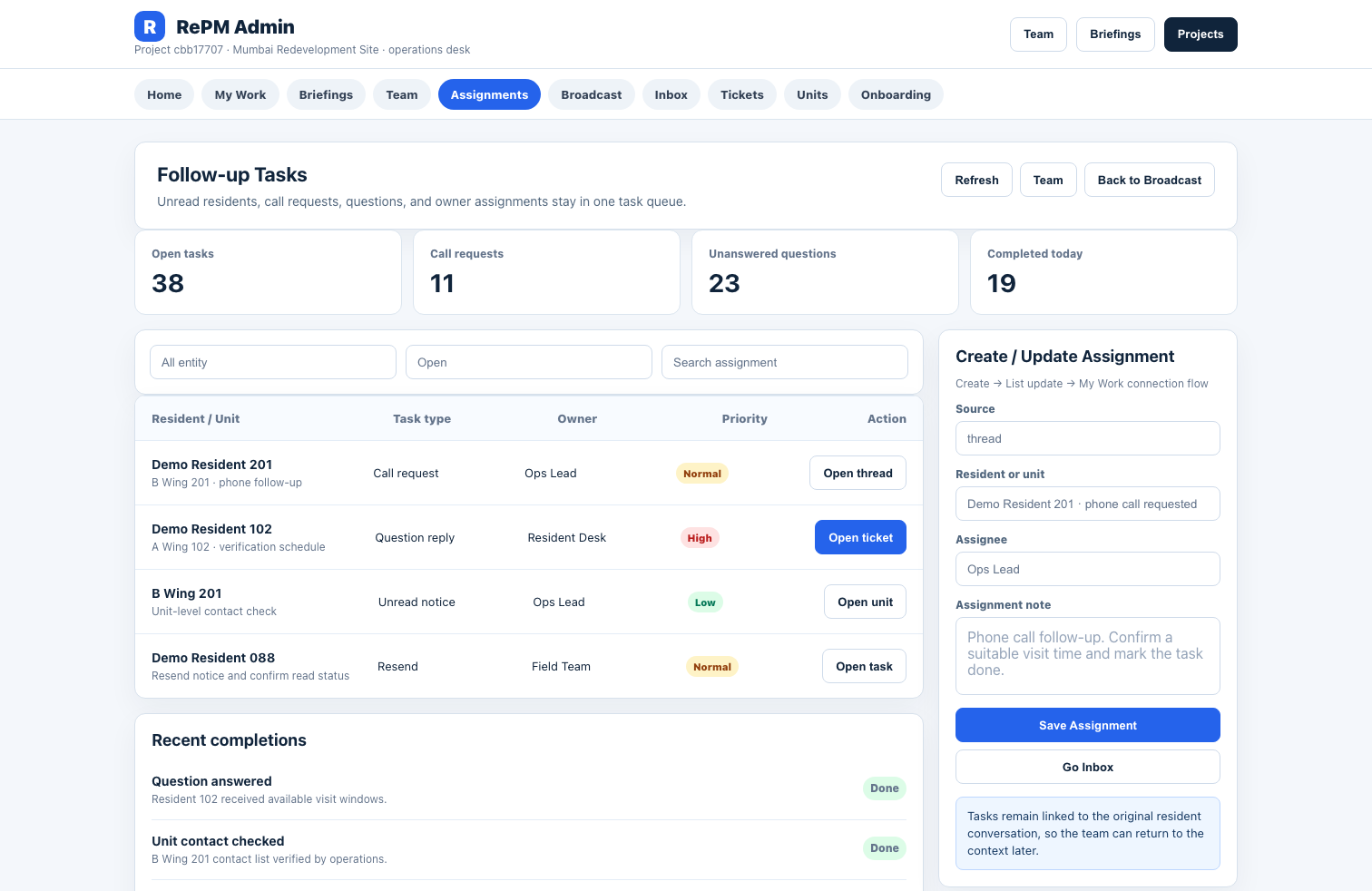Save the assignment
Viewport: 1372px width, 891px height.
click(x=1088, y=725)
